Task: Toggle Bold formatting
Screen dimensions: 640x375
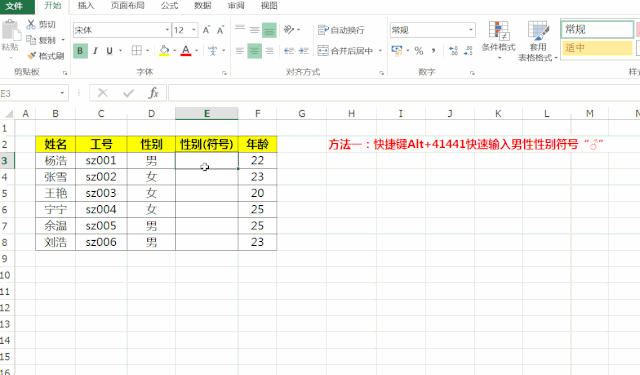Action: point(80,51)
